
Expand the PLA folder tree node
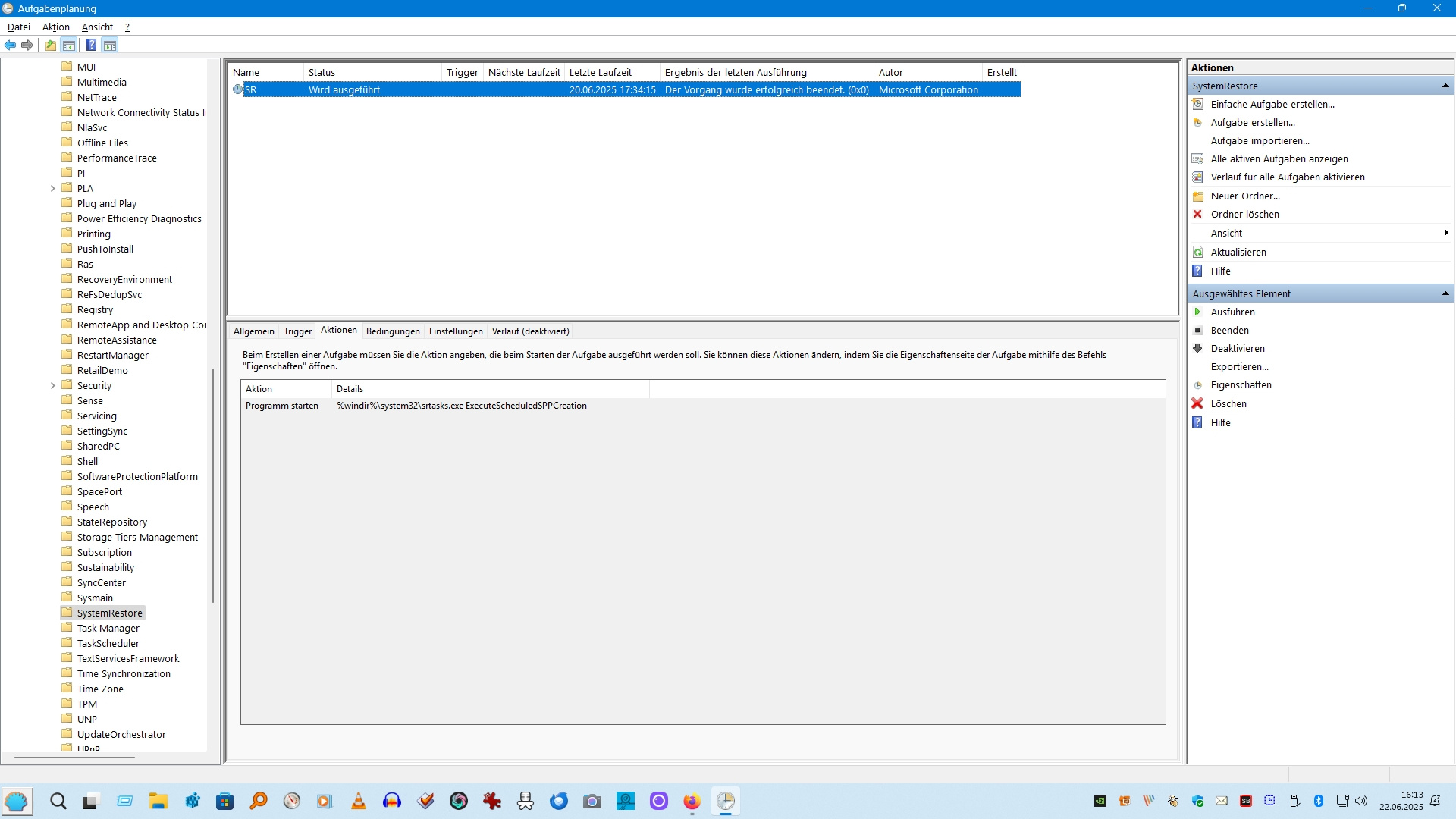click(52, 189)
